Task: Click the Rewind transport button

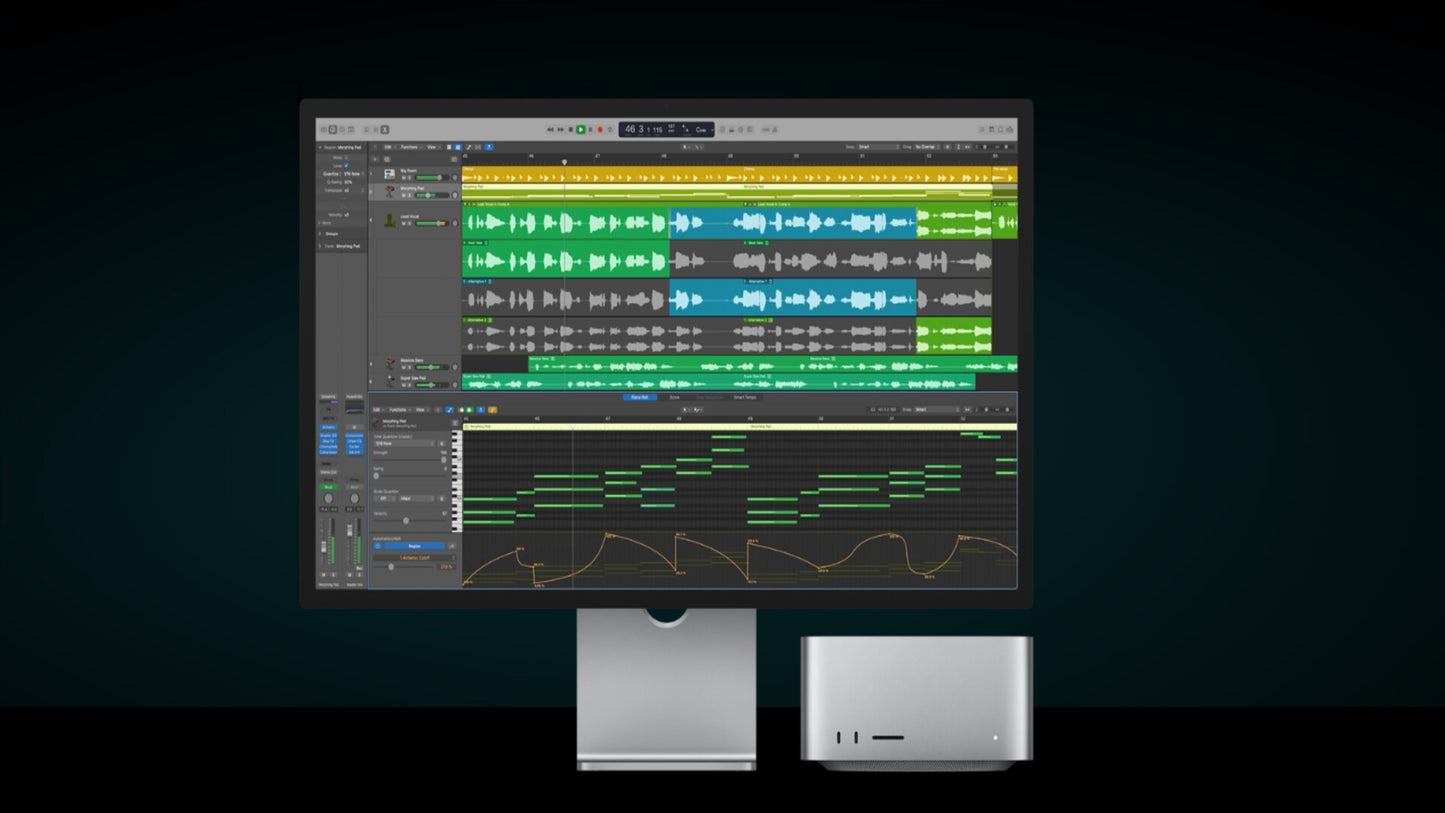Action: pyautogui.click(x=550, y=129)
